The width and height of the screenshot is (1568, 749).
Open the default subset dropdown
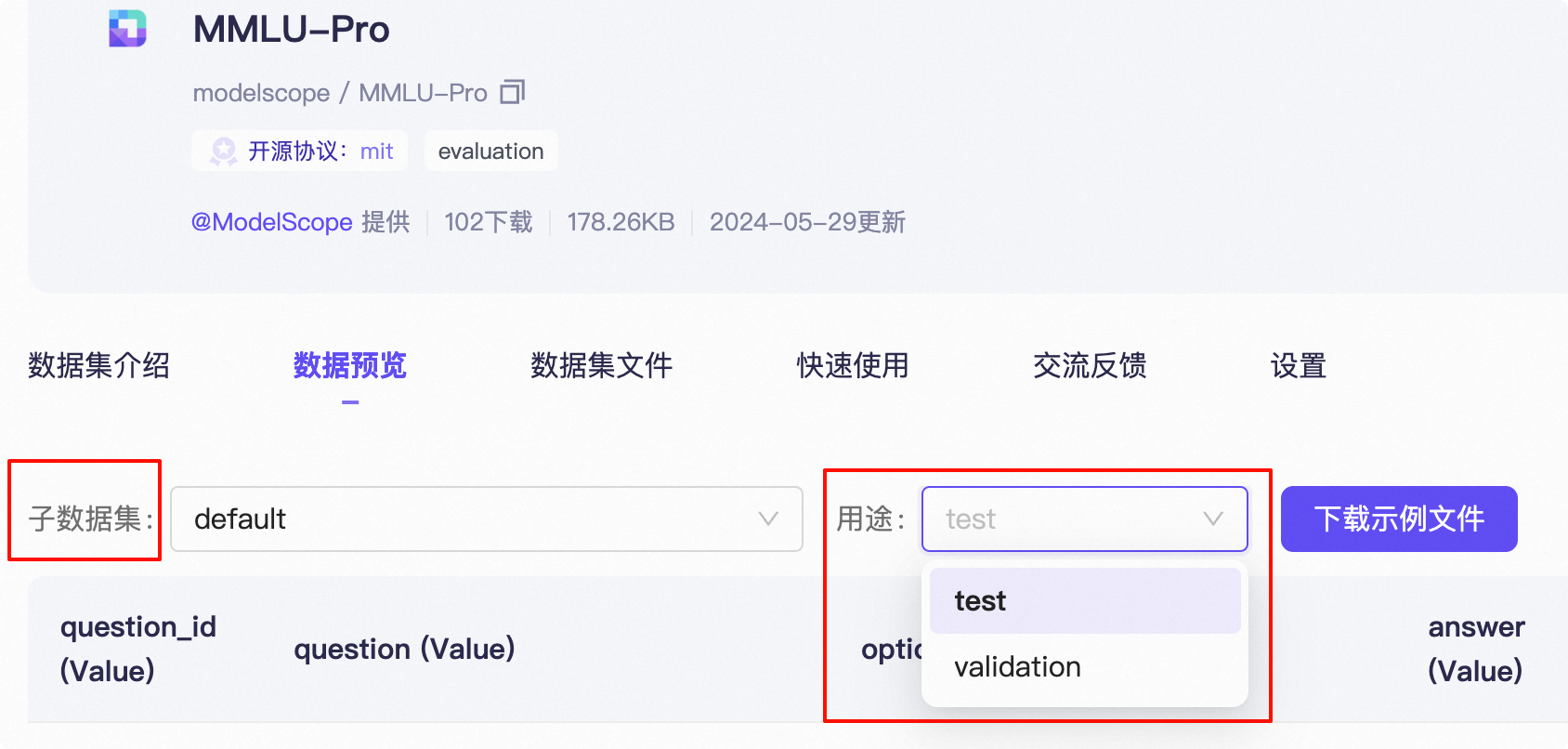coord(486,519)
